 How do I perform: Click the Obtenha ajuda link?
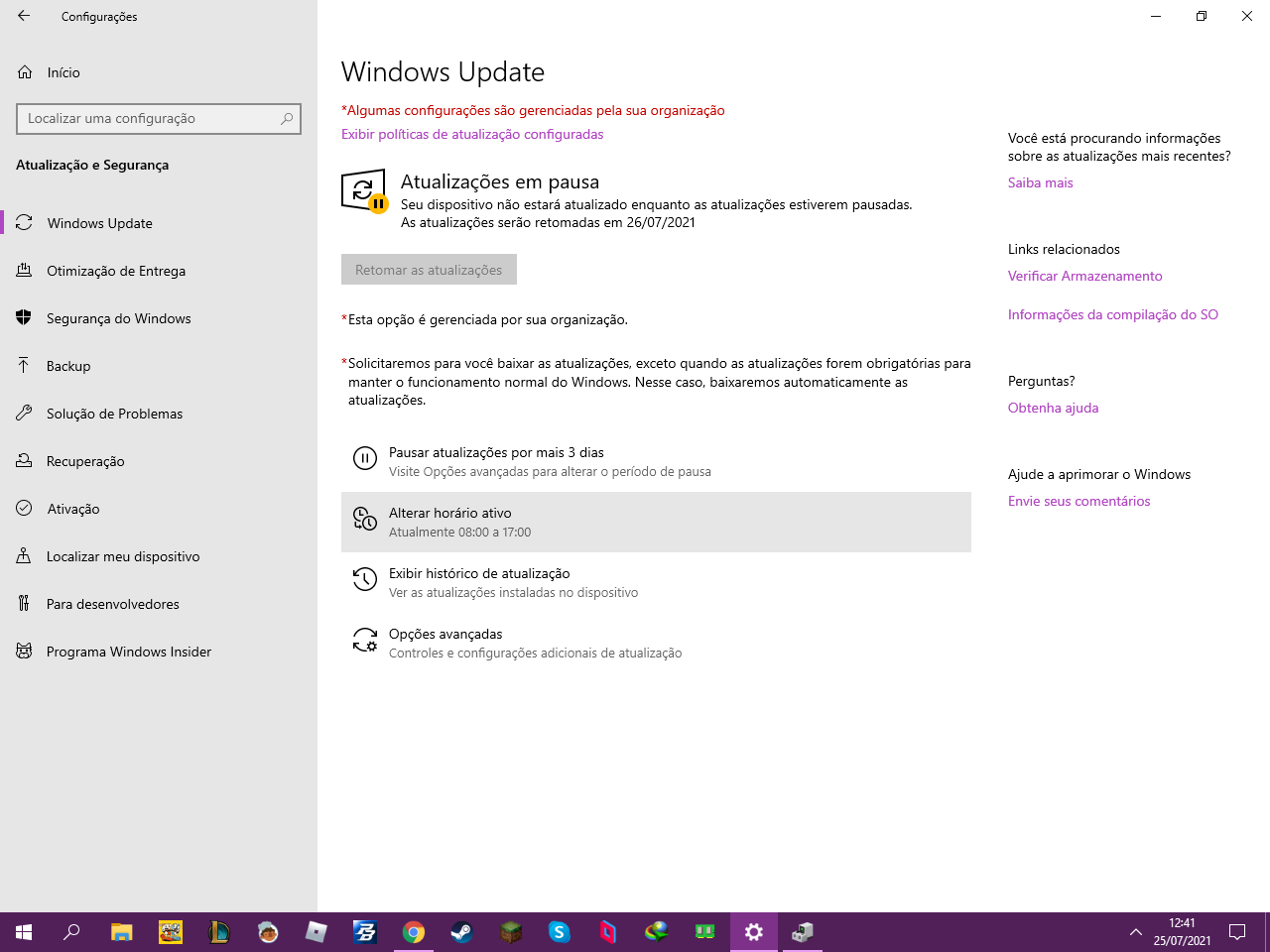(x=1053, y=408)
